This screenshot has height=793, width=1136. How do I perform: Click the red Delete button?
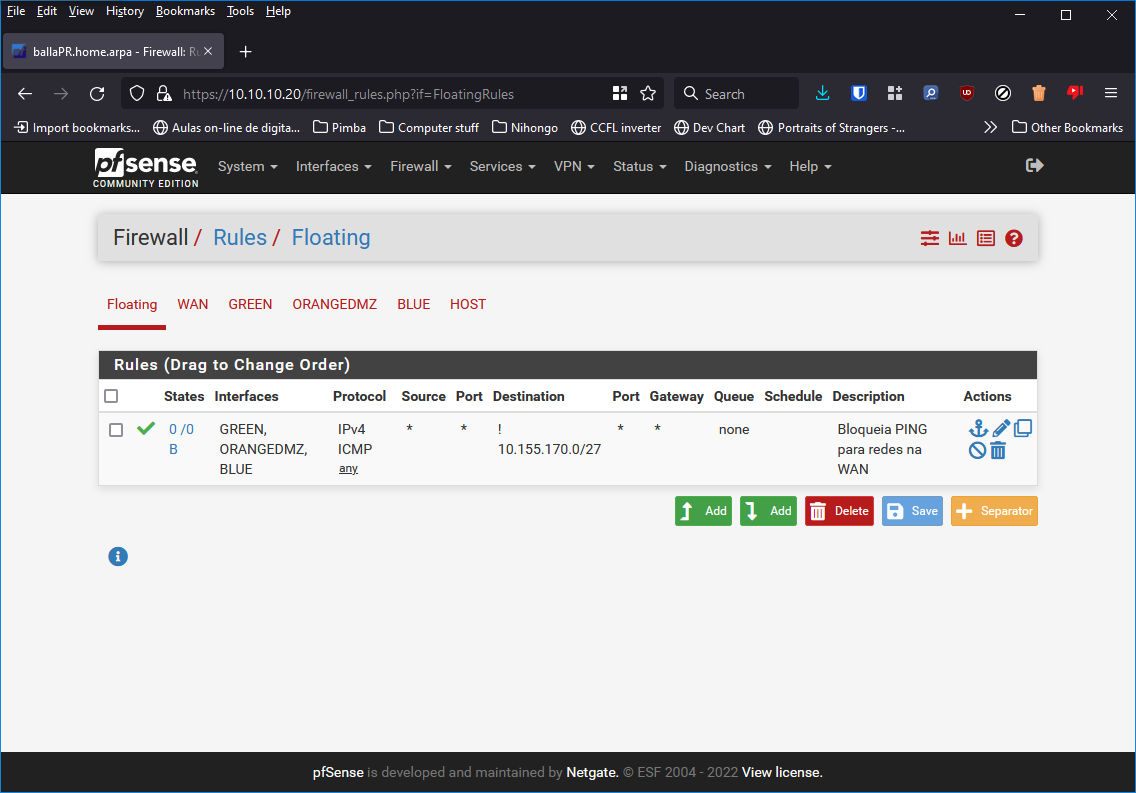839,511
